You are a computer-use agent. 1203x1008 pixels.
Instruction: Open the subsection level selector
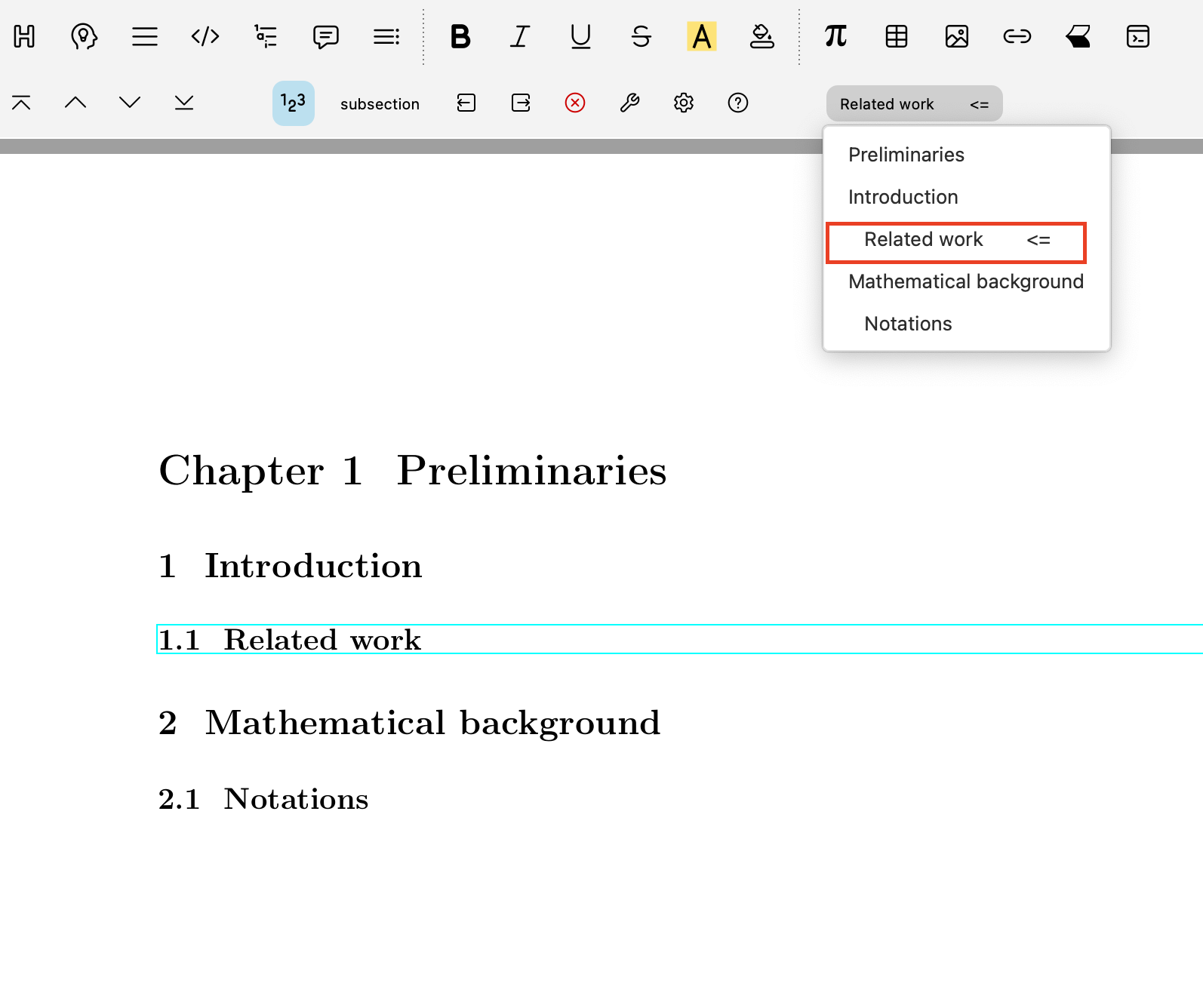click(x=380, y=104)
